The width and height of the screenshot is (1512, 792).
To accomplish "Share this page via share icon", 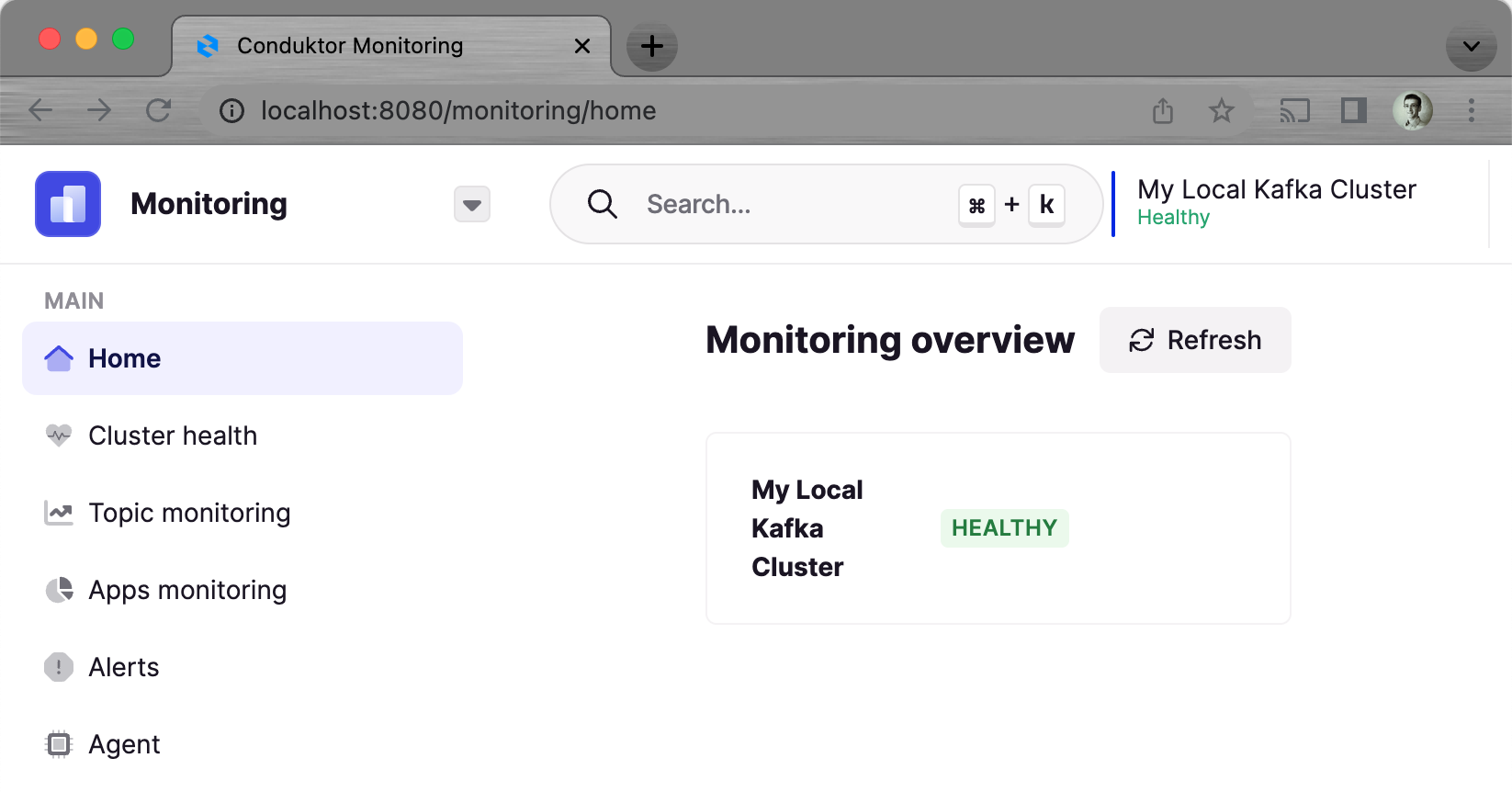I will (1163, 110).
